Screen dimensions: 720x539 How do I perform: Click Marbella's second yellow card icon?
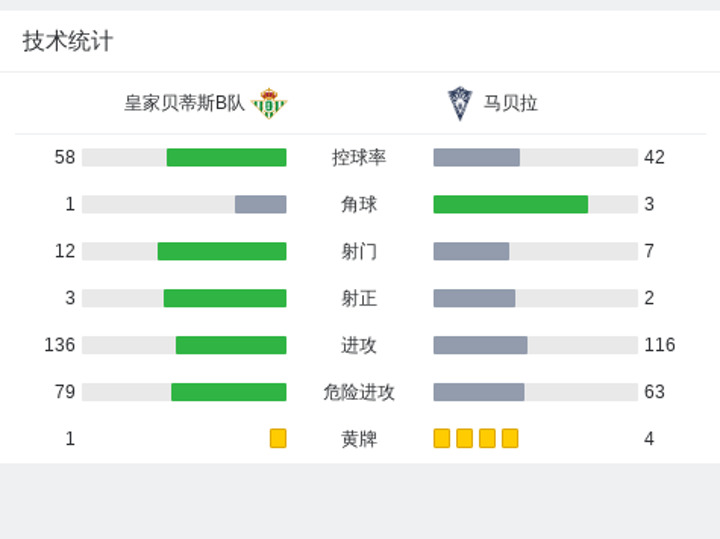coord(465,438)
